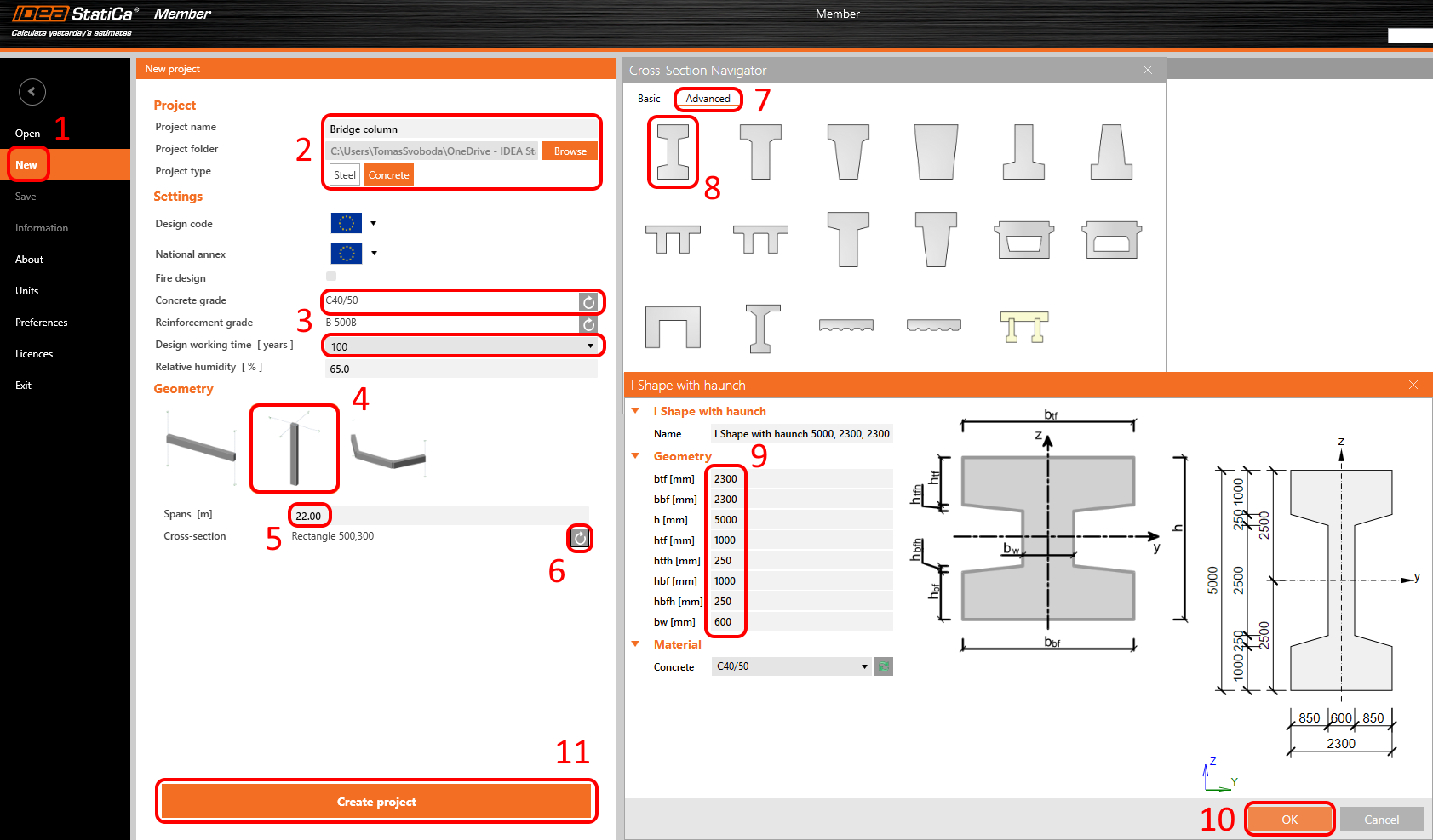
Task: Set project type to Steel
Action: click(x=345, y=175)
